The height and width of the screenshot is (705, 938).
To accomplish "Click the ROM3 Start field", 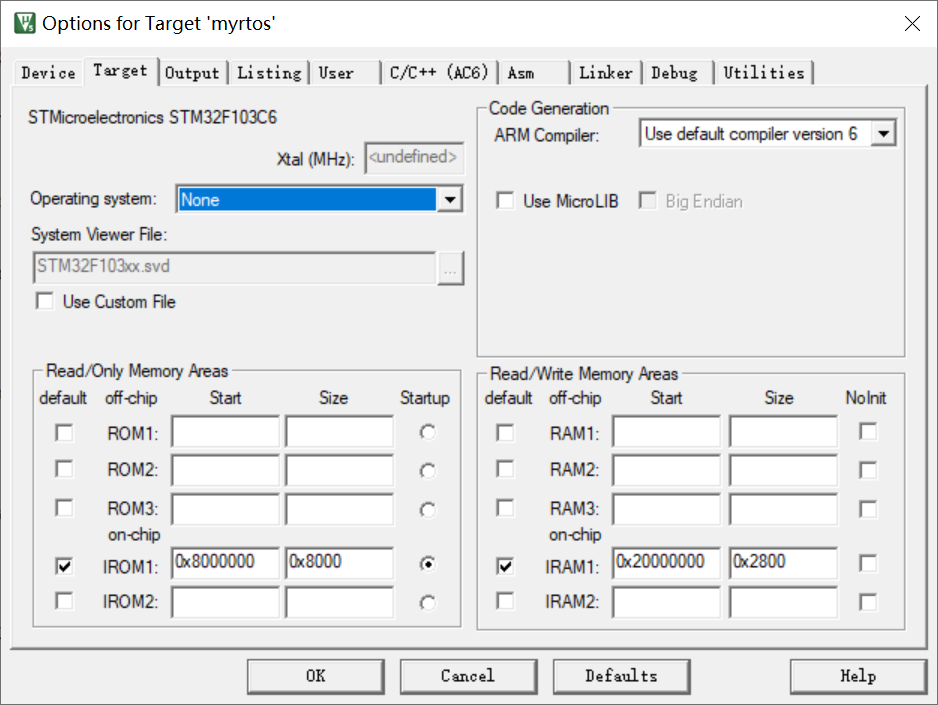I will click(x=225, y=509).
